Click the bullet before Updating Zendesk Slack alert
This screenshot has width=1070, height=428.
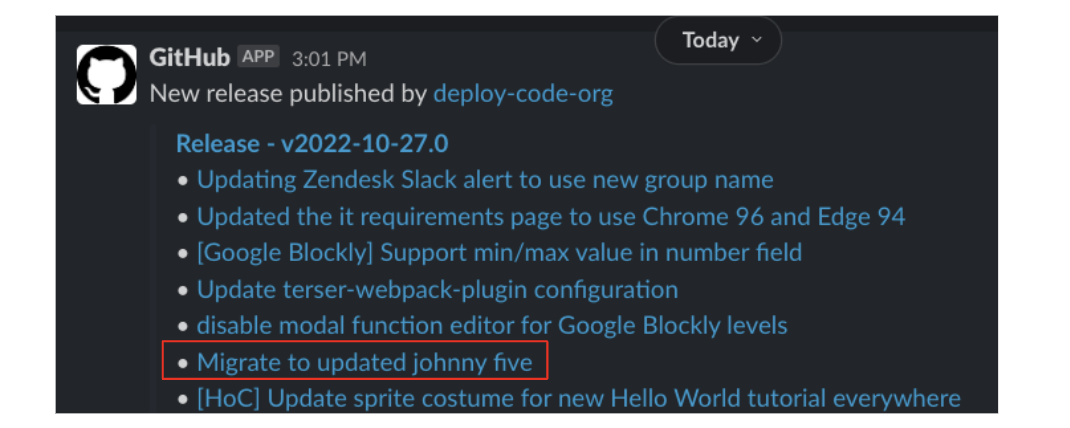(182, 182)
